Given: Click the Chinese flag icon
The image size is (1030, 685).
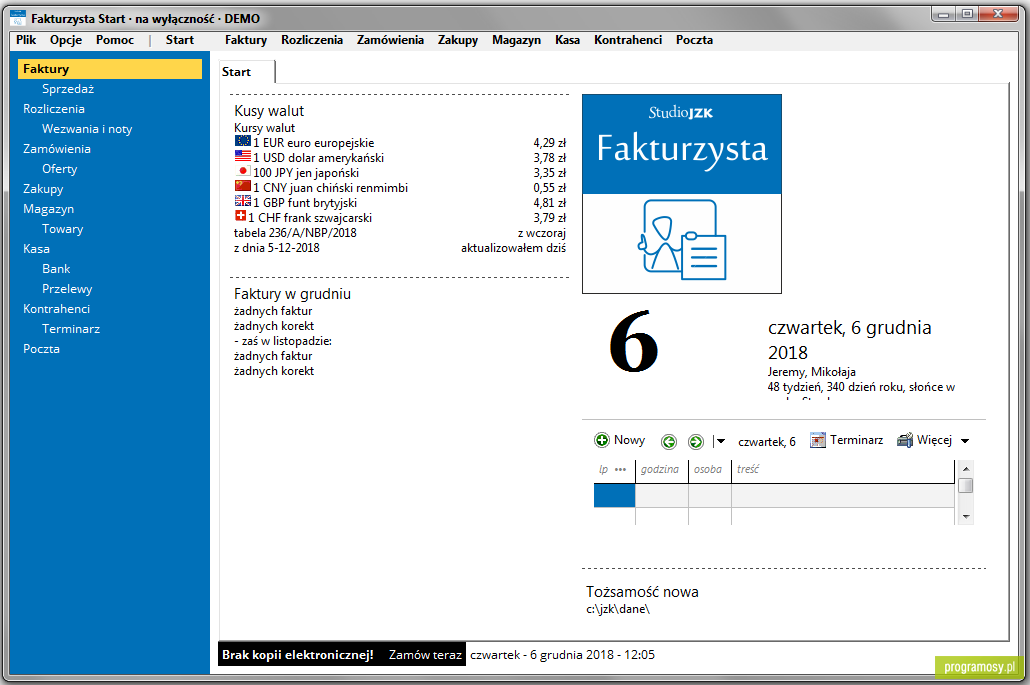Looking at the screenshot, I should [x=242, y=187].
